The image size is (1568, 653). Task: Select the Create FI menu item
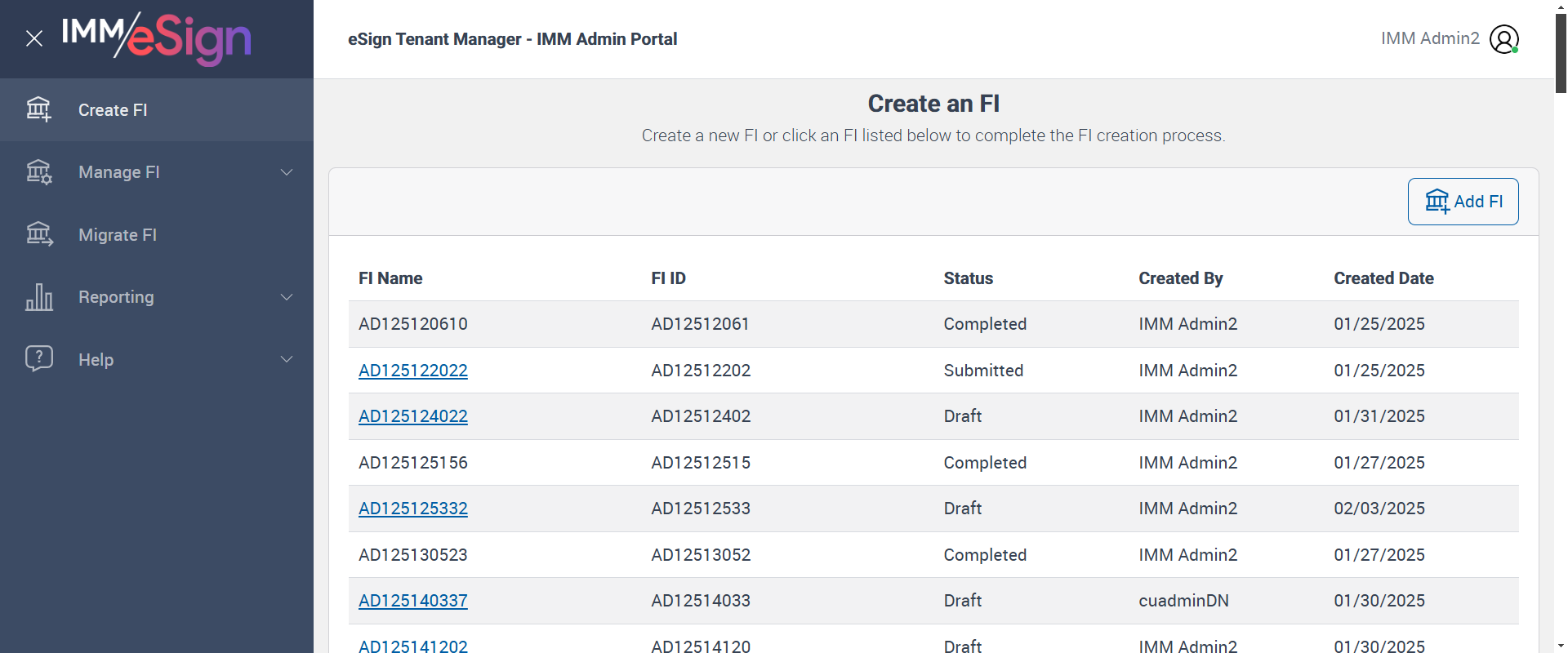[x=113, y=110]
